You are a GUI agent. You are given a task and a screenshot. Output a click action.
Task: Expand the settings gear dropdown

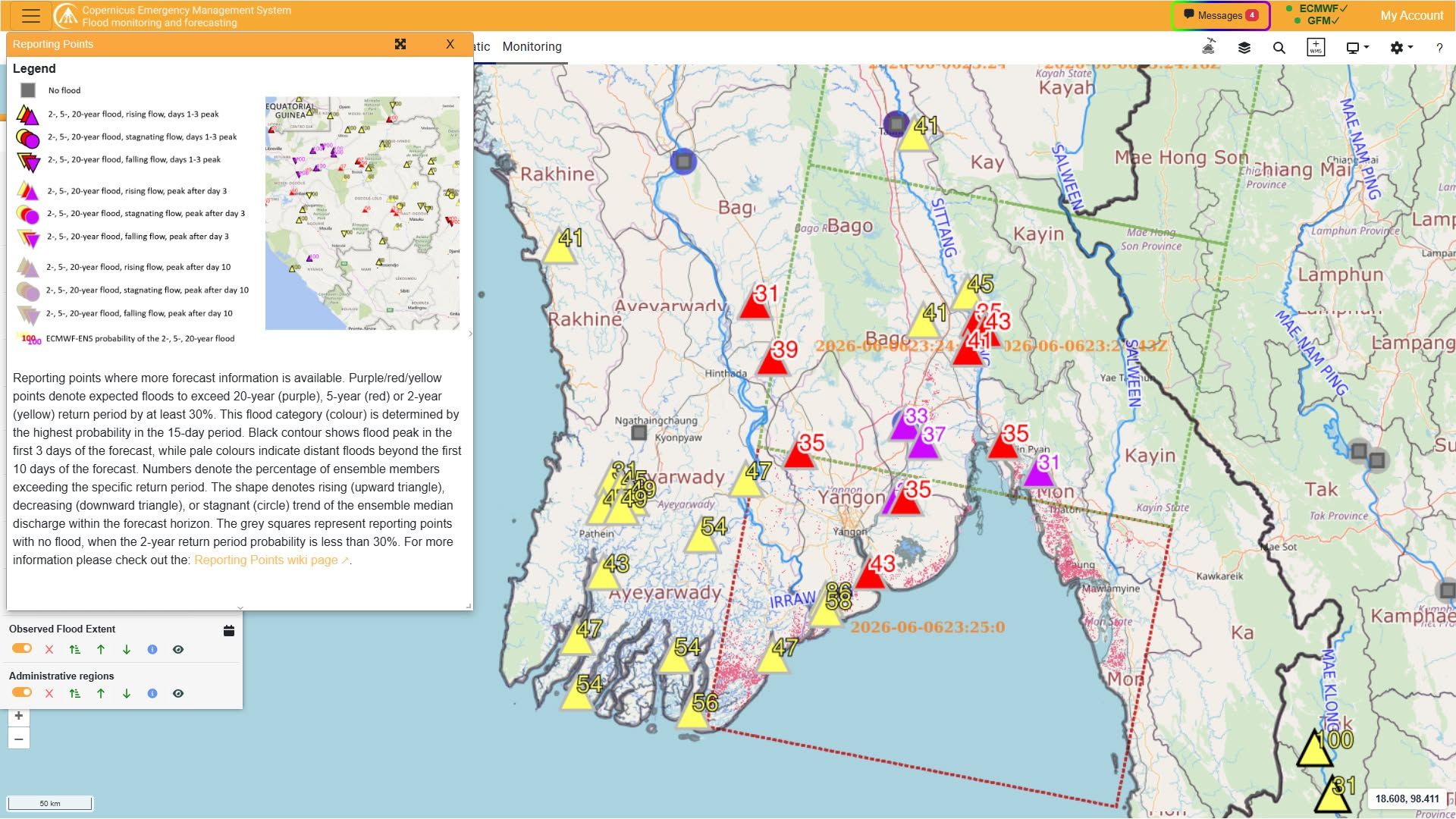1401,47
